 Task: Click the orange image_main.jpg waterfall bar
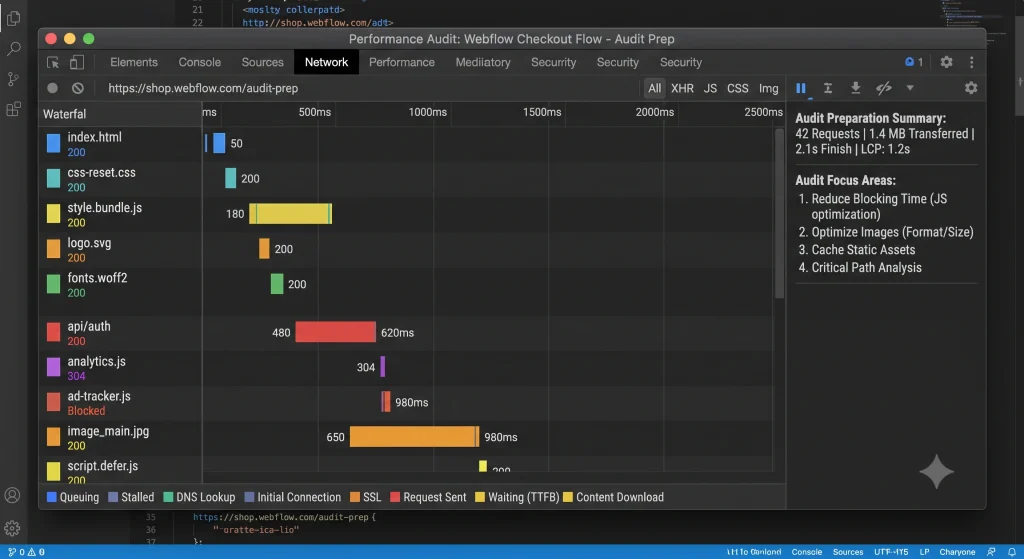414,436
